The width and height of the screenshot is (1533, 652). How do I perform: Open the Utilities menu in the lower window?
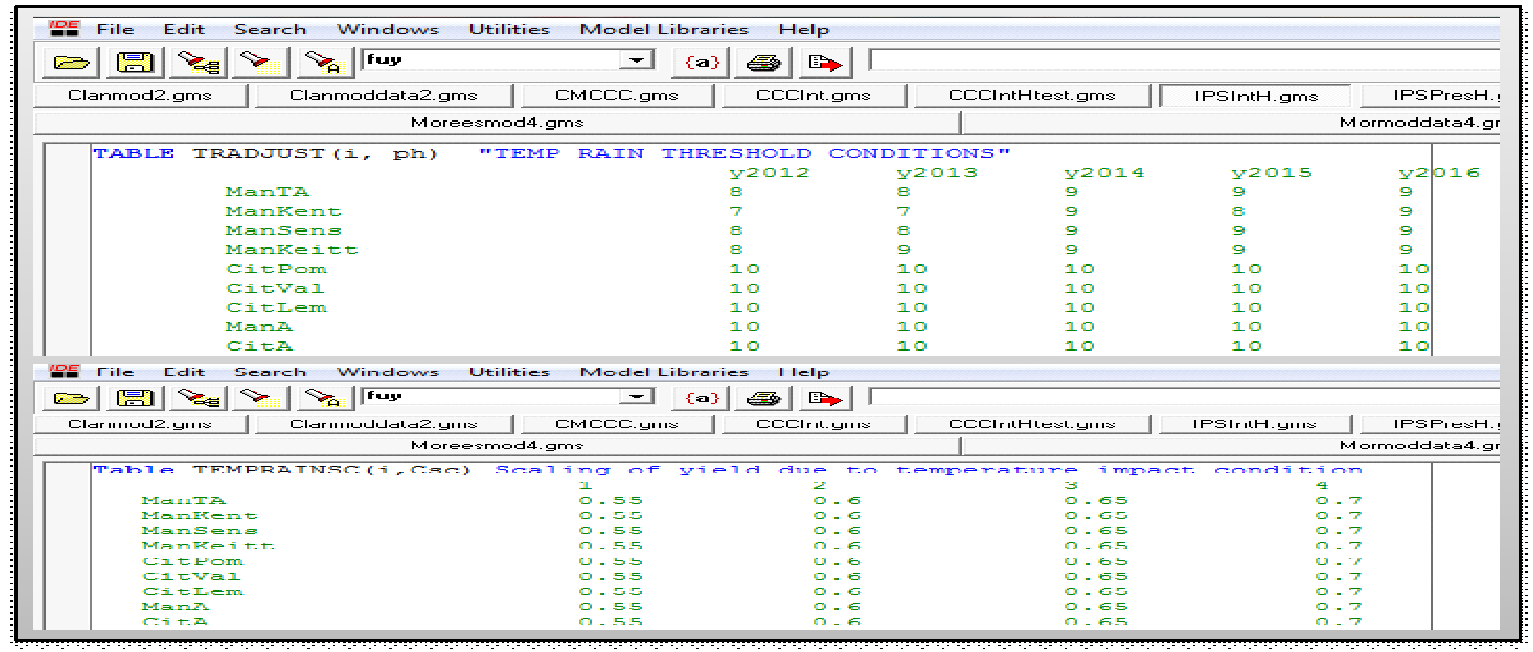click(x=509, y=372)
